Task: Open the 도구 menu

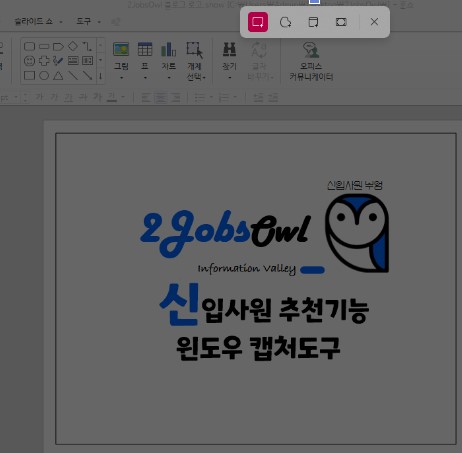Action: [x=83, y=21]
